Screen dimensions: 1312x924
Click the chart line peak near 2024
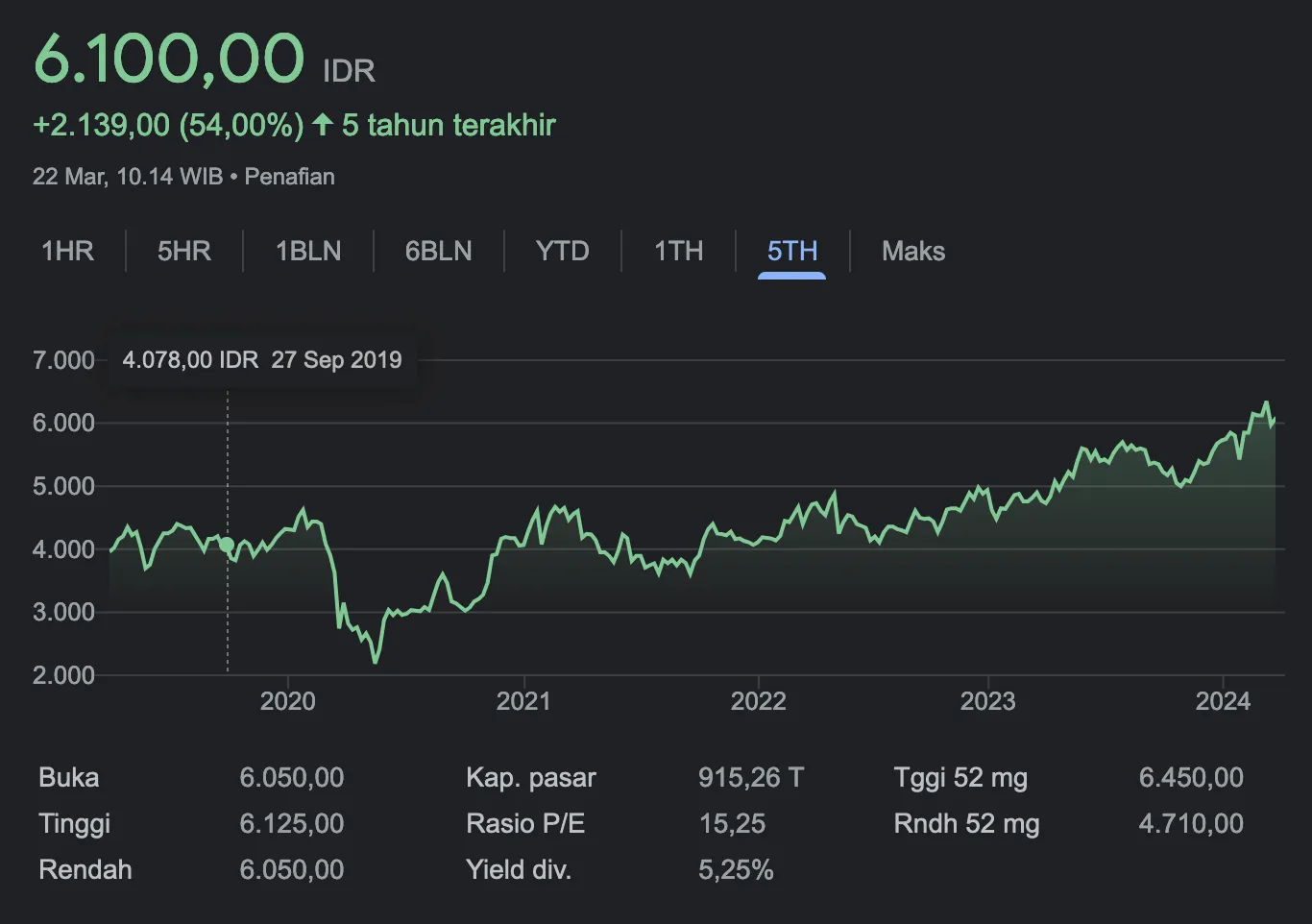point(1266,403)
